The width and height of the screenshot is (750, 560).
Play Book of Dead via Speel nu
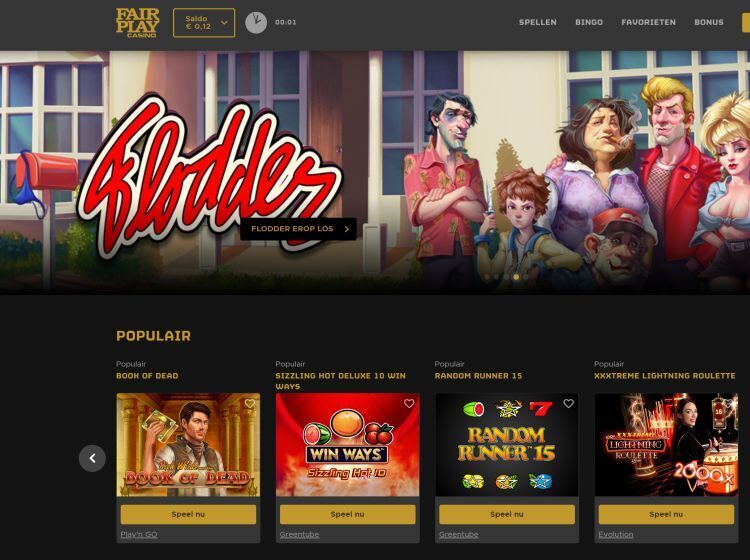coord(188,515)
